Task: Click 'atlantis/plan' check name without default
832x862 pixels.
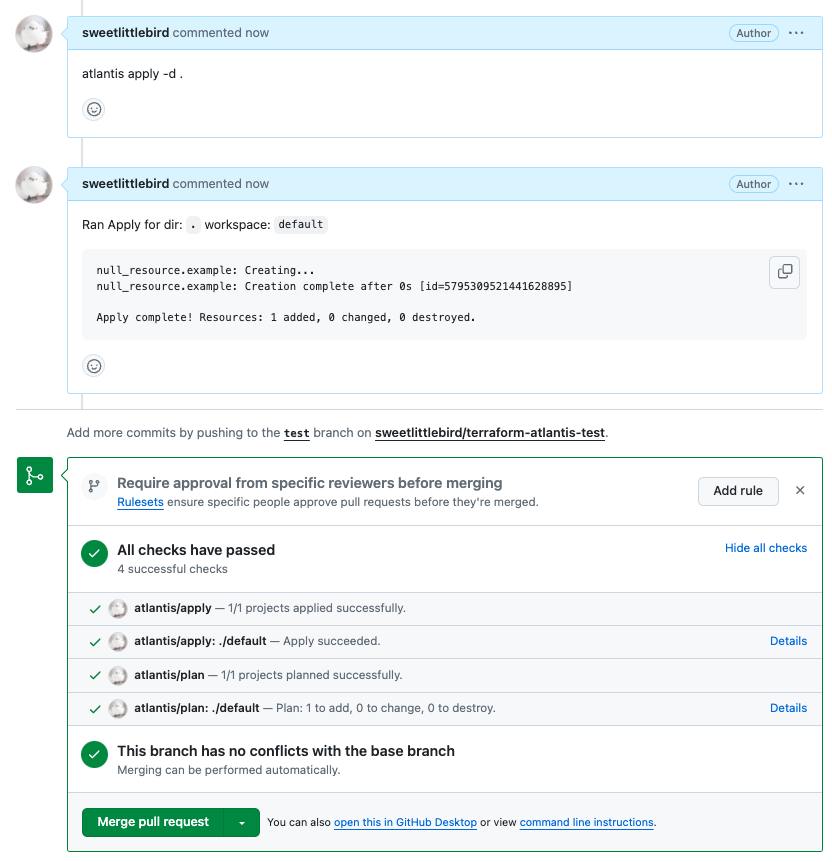Action: click(169, 675)
